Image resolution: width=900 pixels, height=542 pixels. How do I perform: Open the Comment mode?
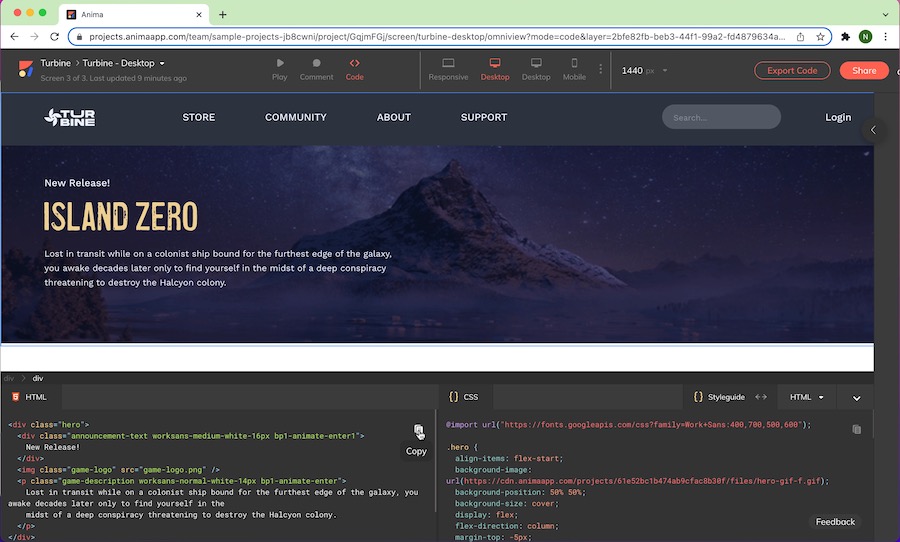[x=316, y=64]
